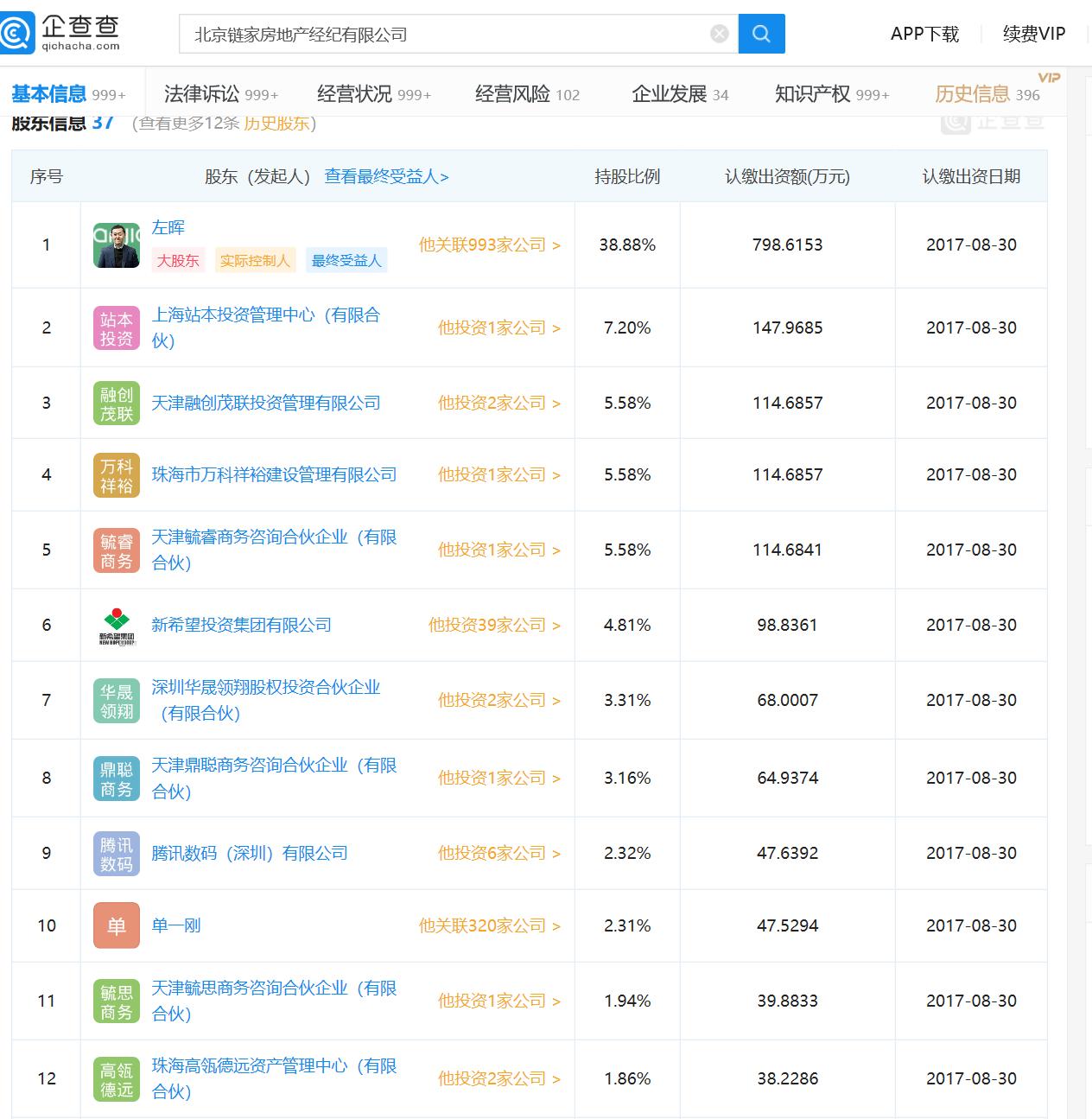Click the Qichacha logo icon
This screenshot has height=1119, width=1092.
(x=17, y=34)
